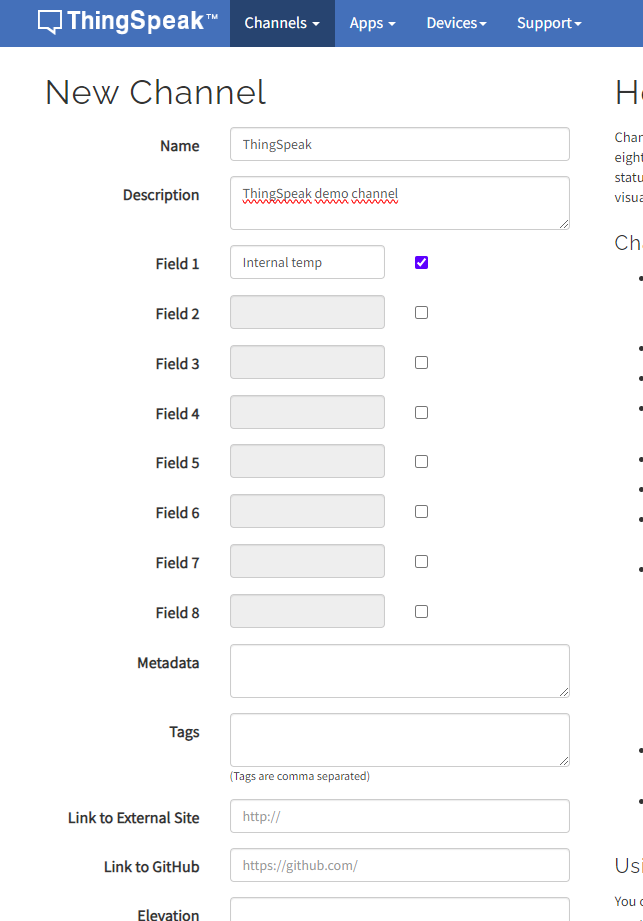Click the Field 2 text box

(x=307, y=312)
